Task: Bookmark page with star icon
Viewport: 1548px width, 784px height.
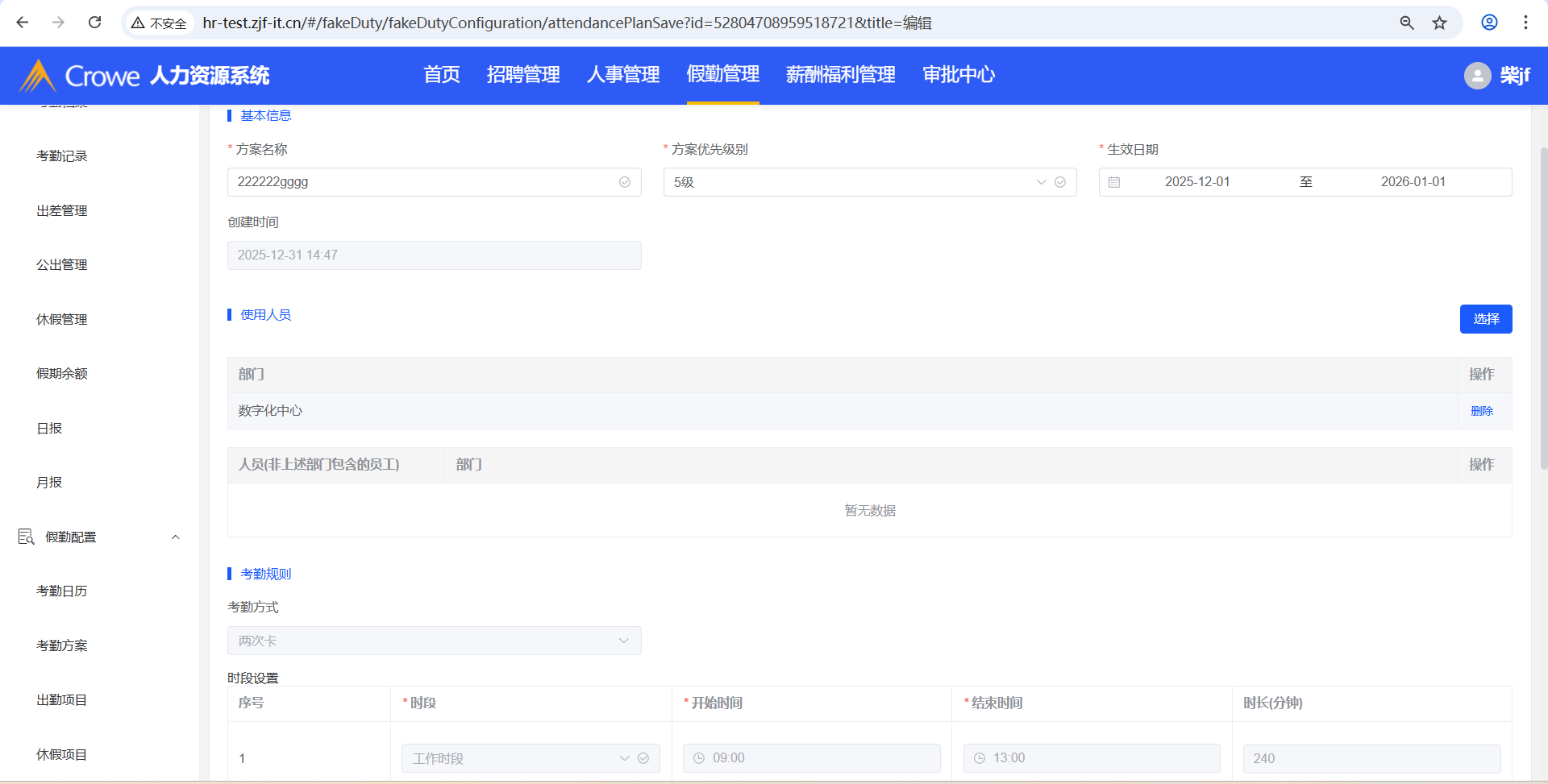Action: [1439, 23]
